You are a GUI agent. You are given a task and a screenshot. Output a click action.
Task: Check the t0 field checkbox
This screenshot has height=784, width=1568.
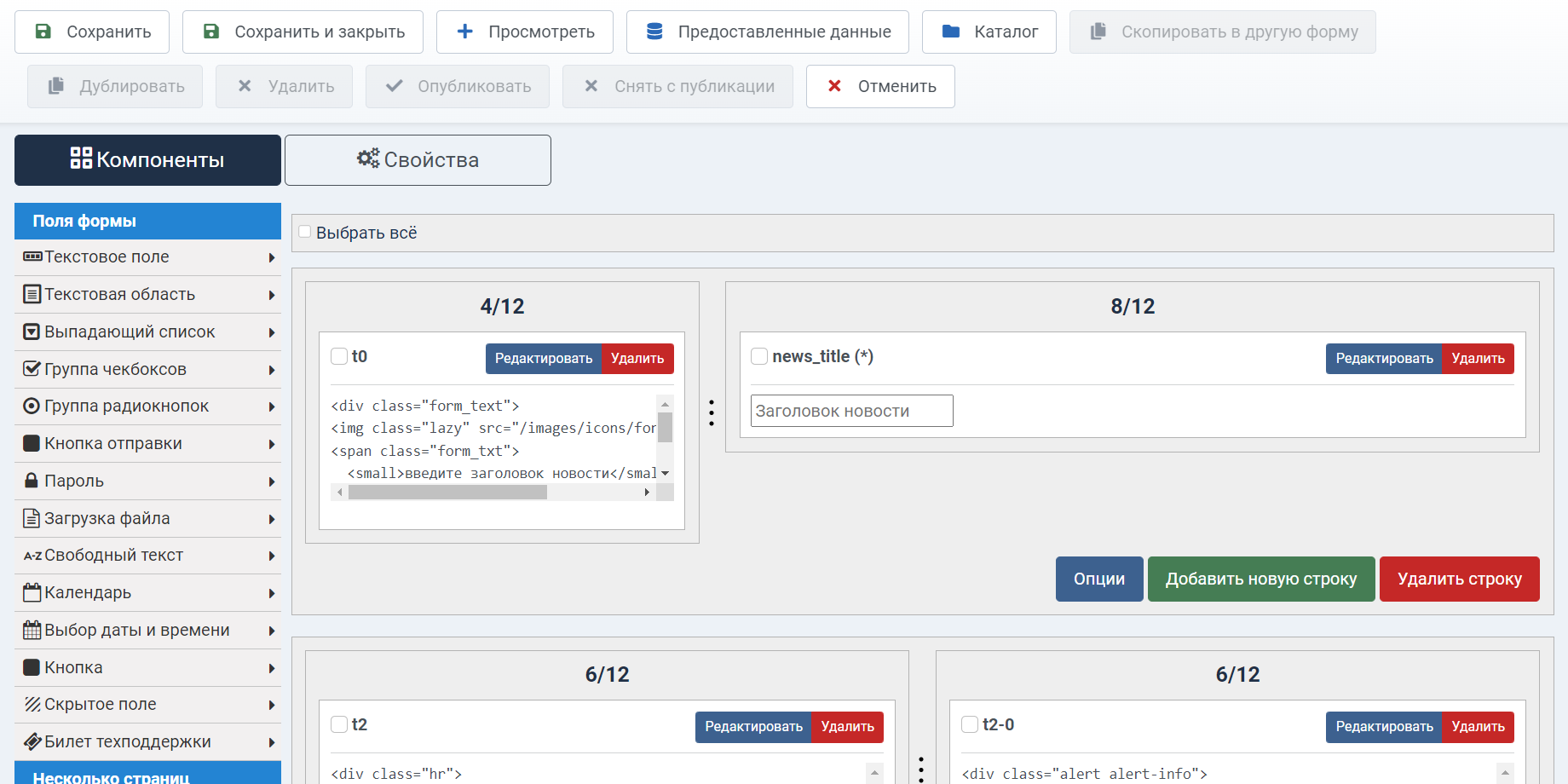(339, 356)
